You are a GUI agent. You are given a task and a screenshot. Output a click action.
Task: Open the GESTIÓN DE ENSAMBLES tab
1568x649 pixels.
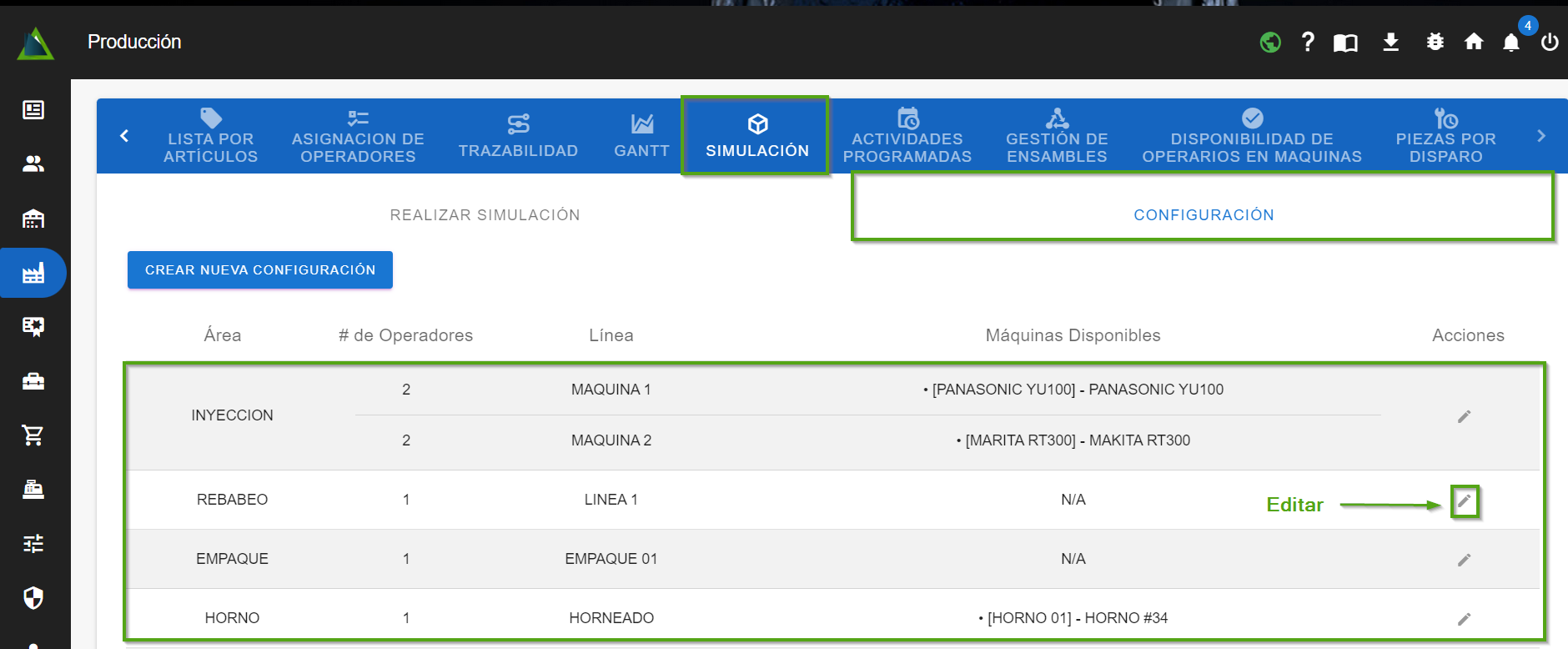[x=1057, y=136]
